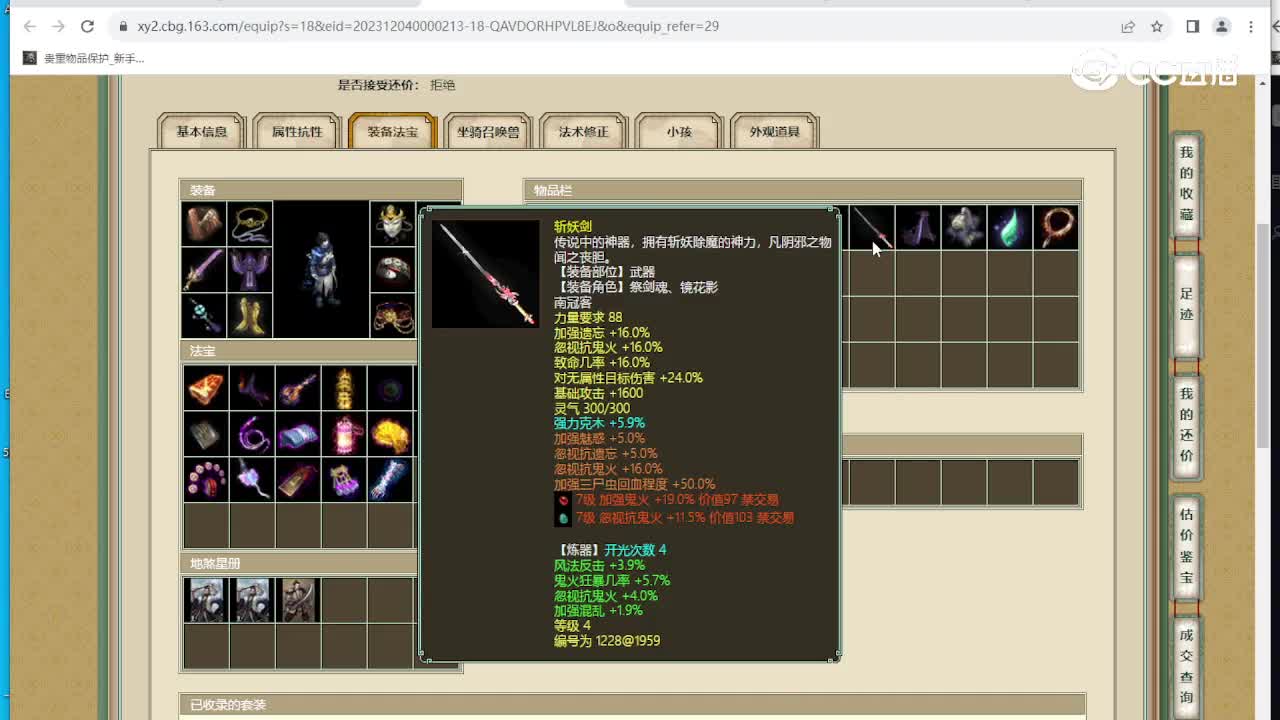Open the browser side panel icon
The height and width of the screenshot is (720, 1280).
1193,27
